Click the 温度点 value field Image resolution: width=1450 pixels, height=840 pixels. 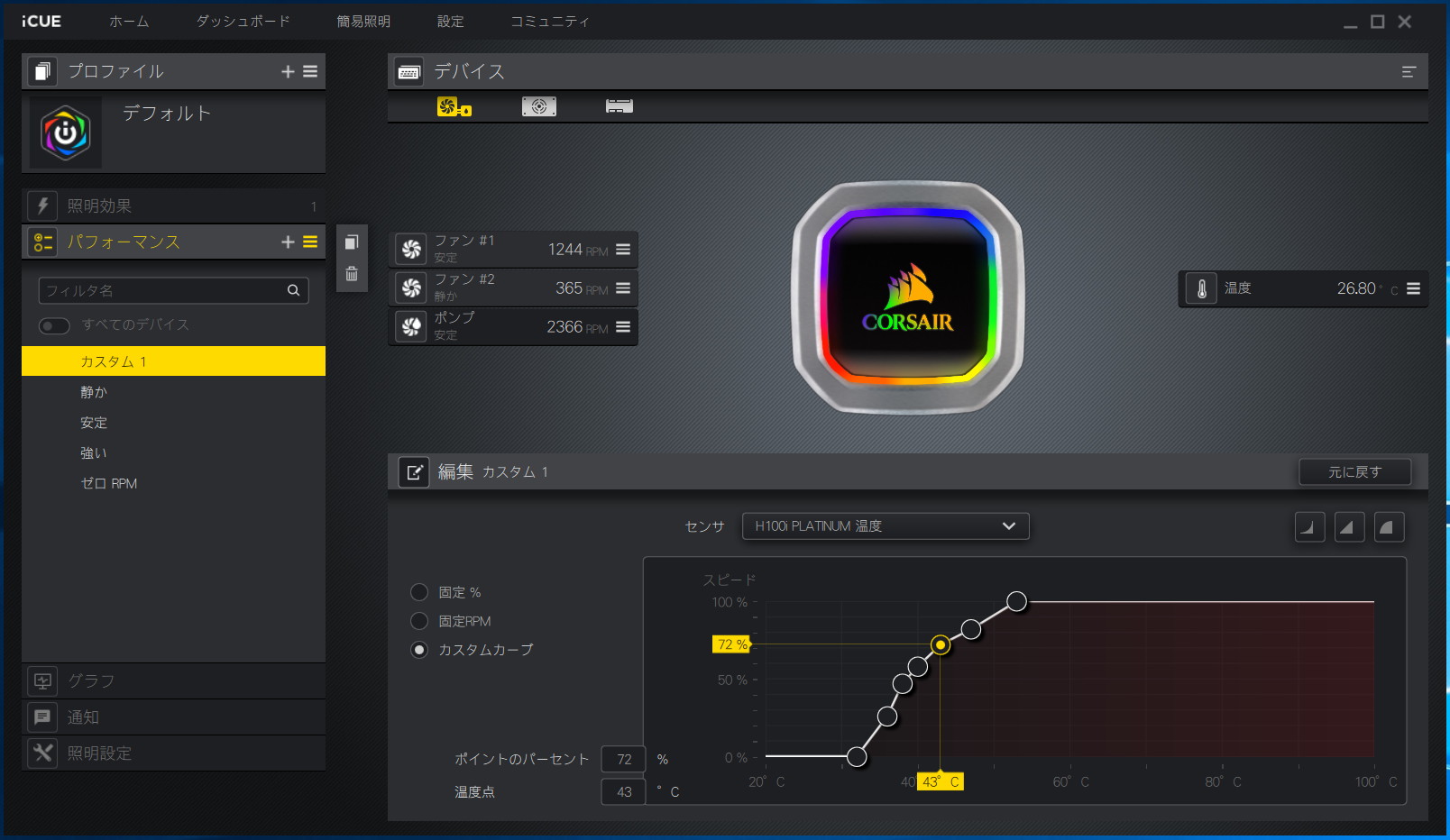click(623, 792)
